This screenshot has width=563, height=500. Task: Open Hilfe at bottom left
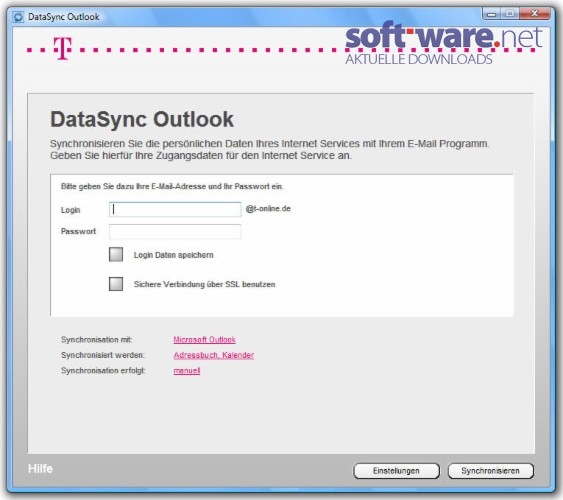tap(40, 468)
